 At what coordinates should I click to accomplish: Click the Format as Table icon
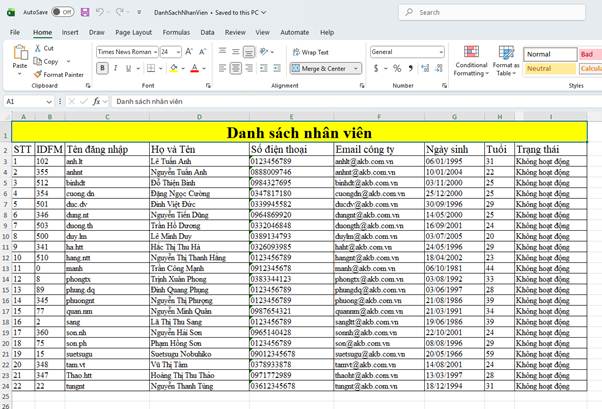[506, 54]
